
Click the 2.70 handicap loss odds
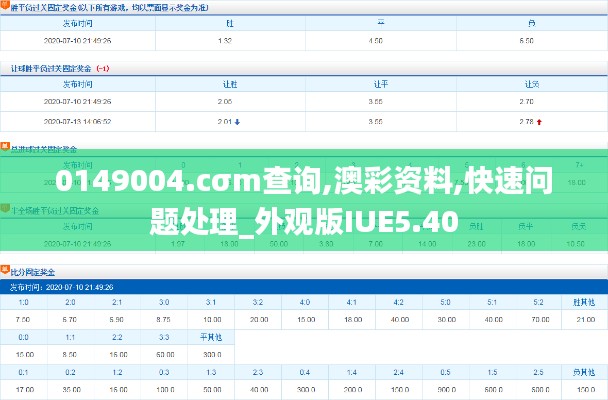(527, 102)
